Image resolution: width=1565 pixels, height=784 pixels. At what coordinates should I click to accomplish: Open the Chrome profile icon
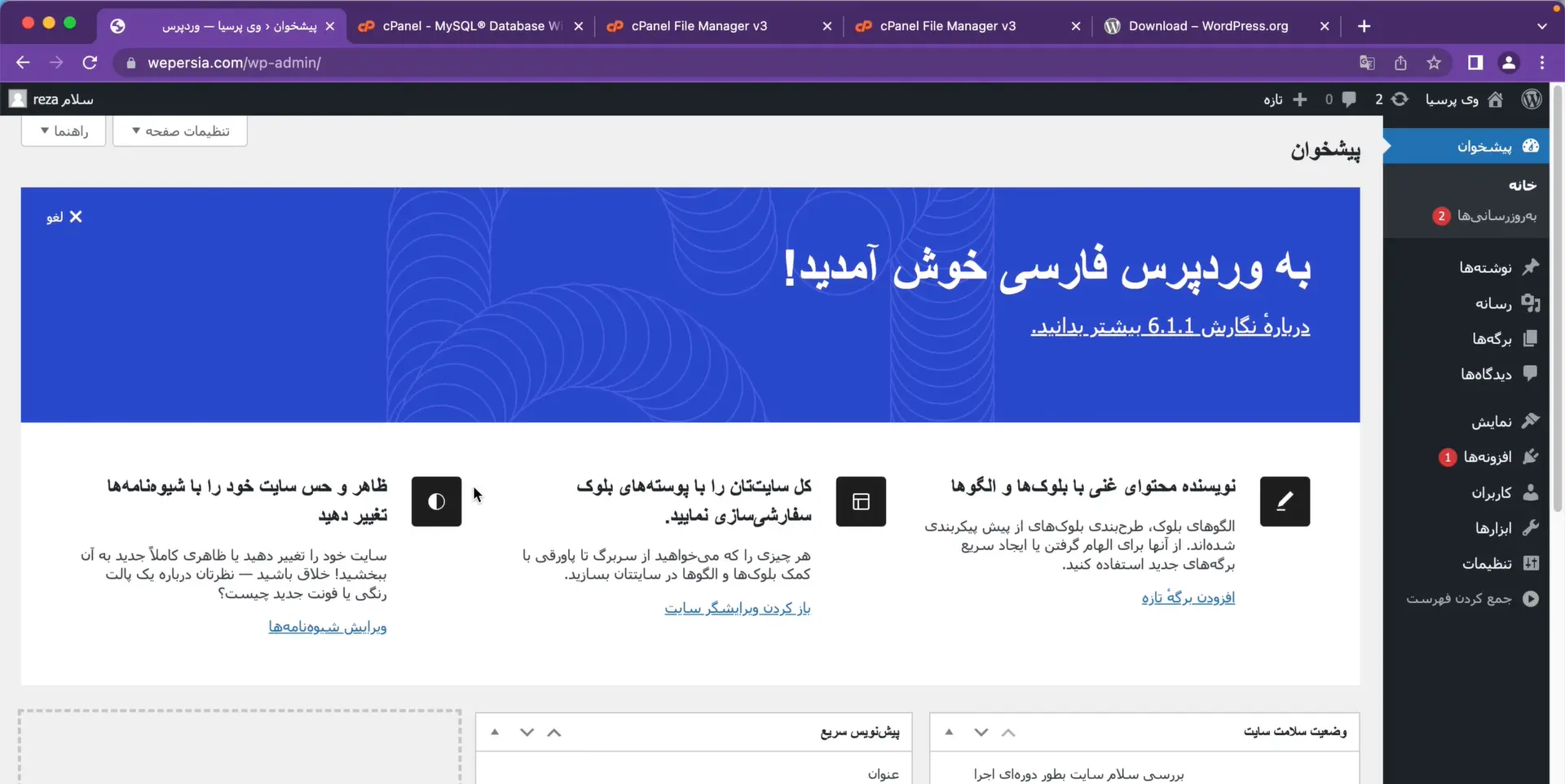1509,63
